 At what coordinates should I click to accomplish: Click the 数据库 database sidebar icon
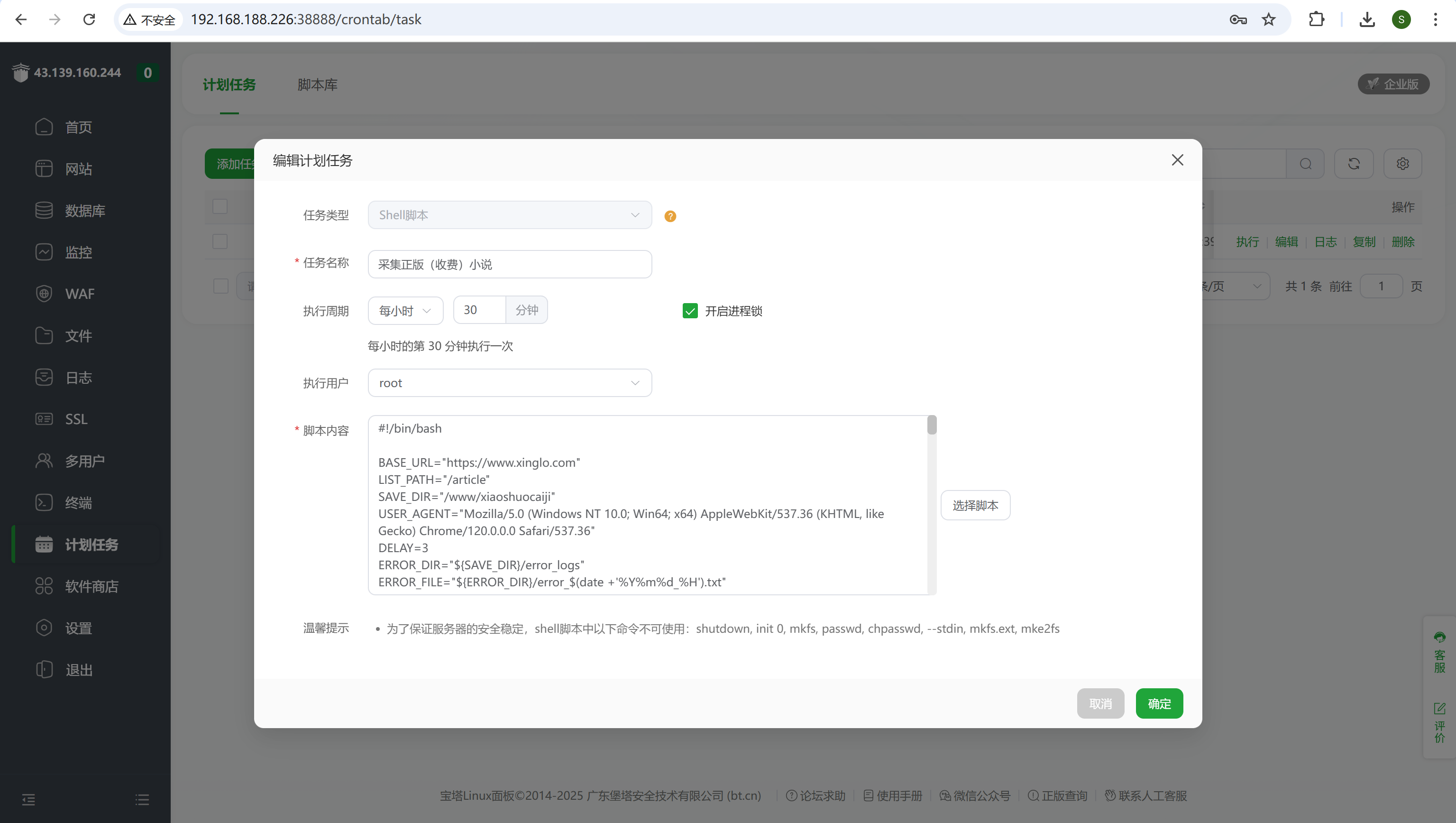[44, 211]
